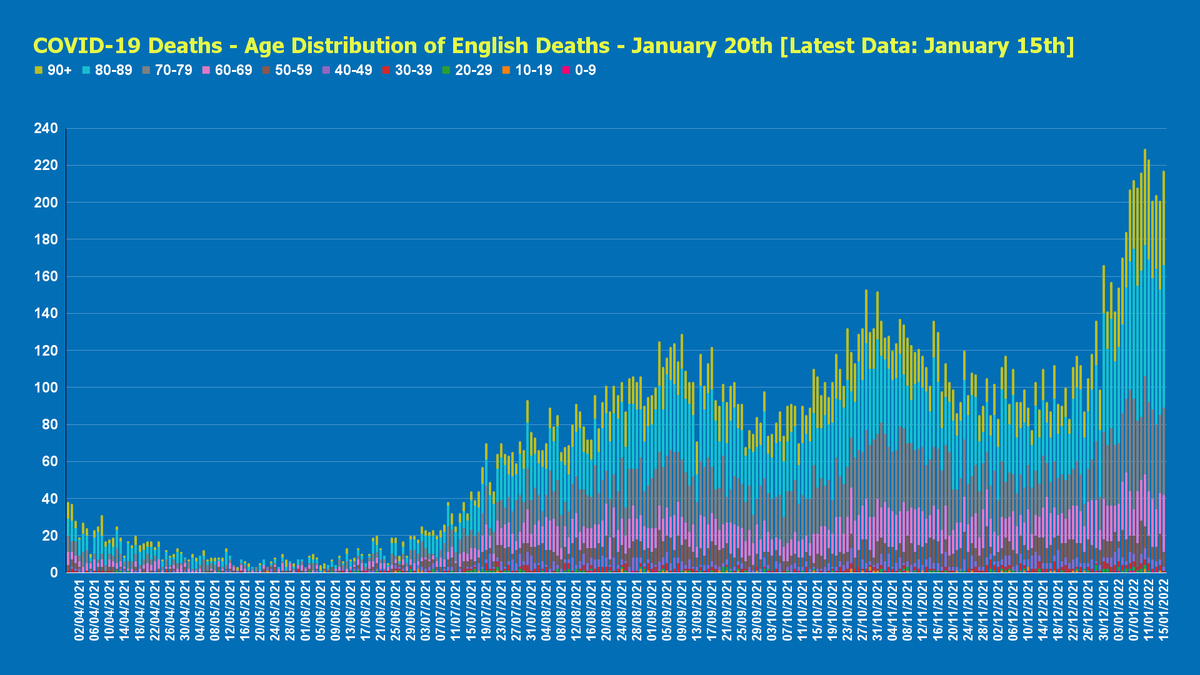Click the "60-69" legend text label
This screenshot has height=675, width=1200.
point(232,70)
